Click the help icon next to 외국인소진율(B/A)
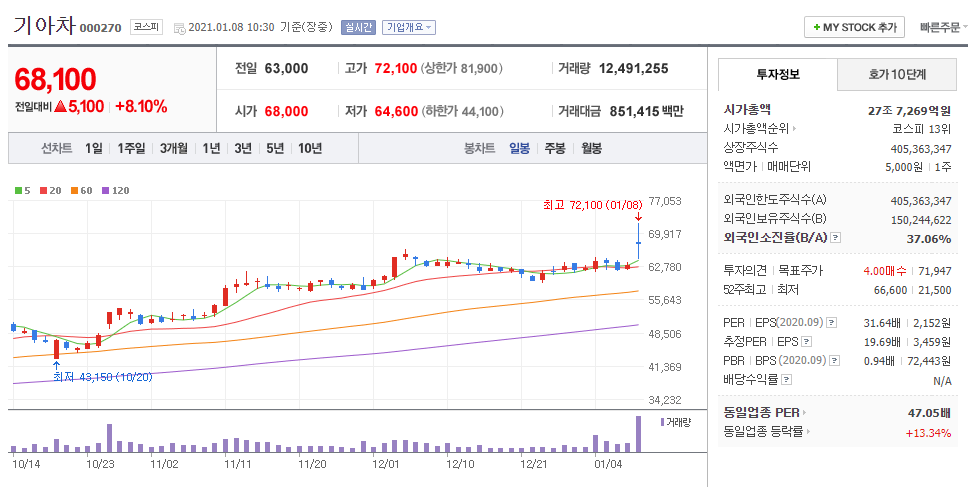This screenshot has width=977, height=487. 836,239
